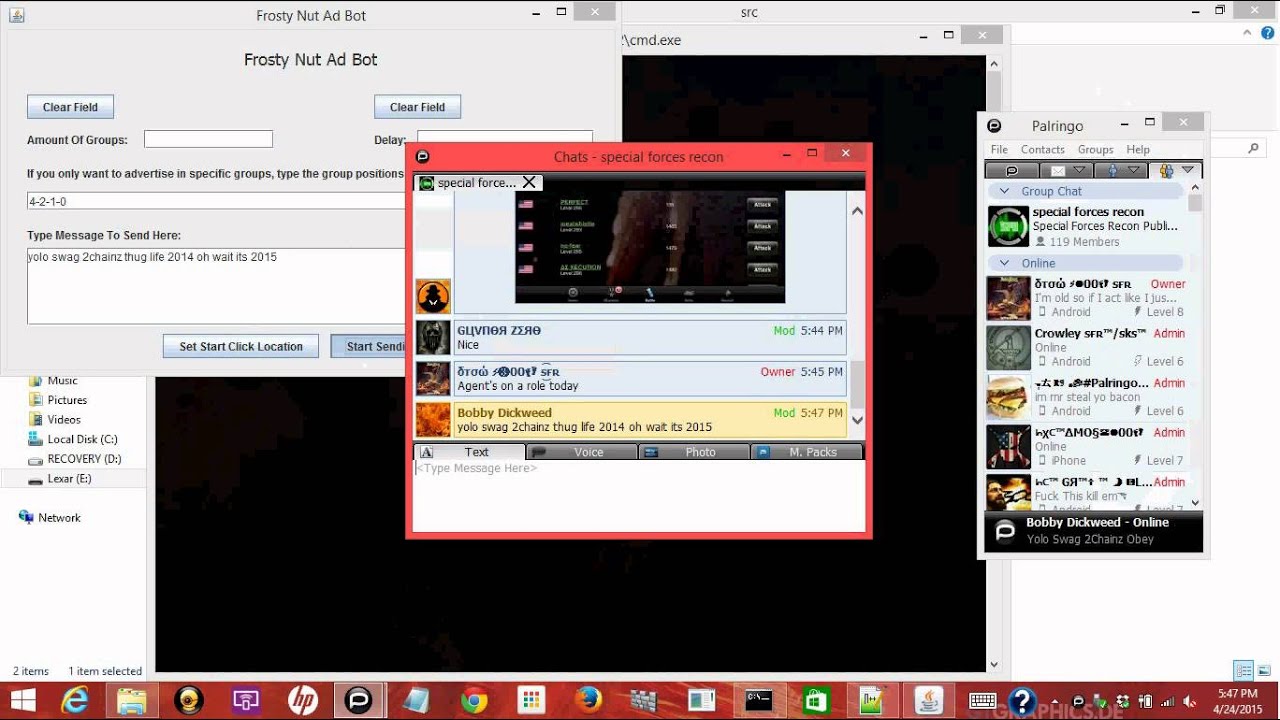Click Clear Field button above Delay

coord(417,107)
